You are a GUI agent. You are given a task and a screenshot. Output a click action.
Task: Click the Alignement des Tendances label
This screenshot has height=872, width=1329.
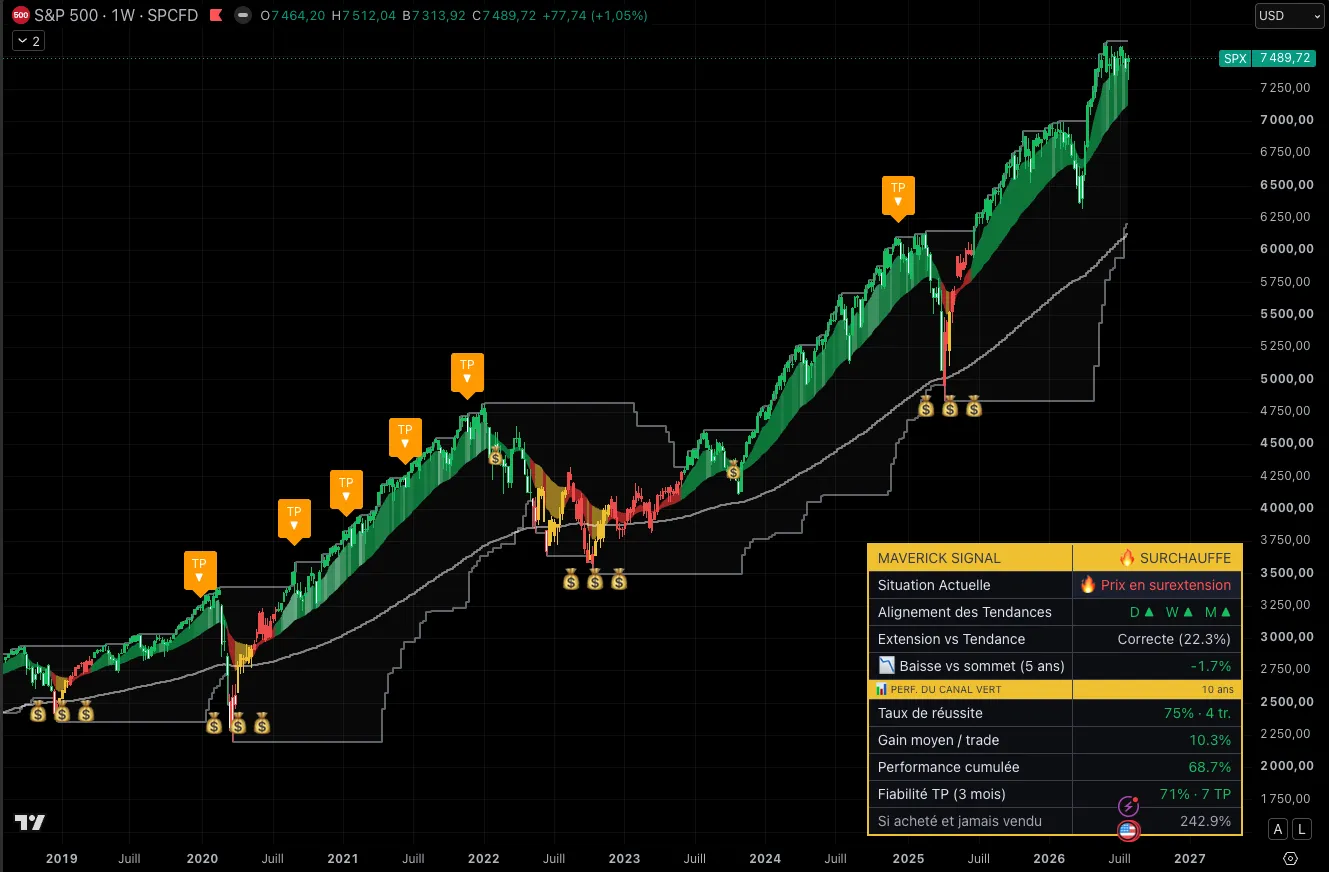(x=965, y=612)
